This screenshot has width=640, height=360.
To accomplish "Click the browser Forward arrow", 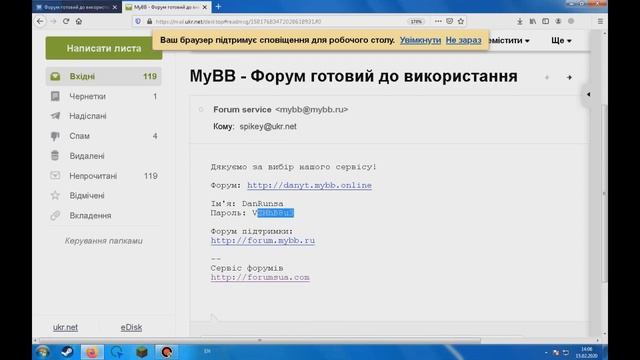I will (53, 21).
